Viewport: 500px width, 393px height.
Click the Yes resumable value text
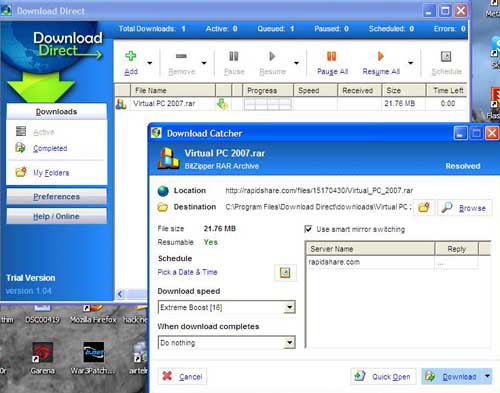[211, 242]
